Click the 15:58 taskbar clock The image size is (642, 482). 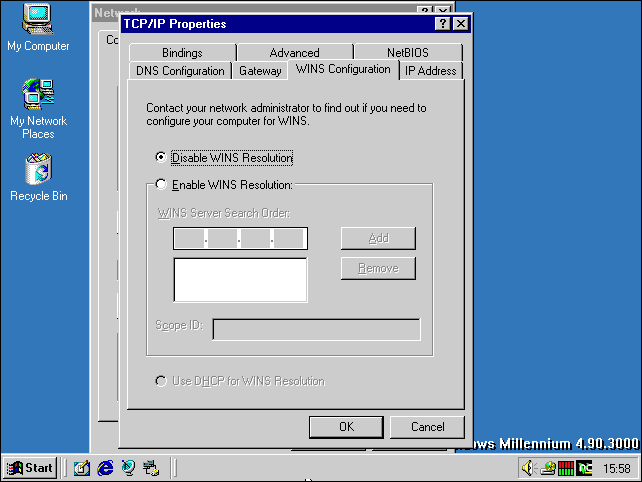point(616,468)
